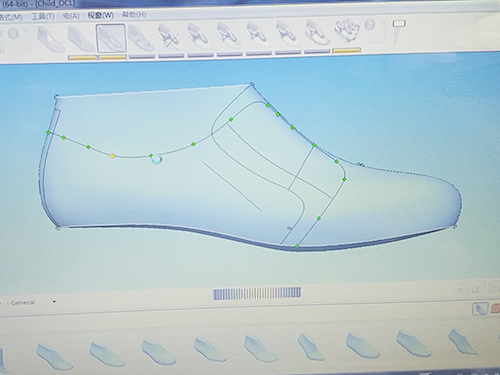500x375 pixels.
Task: Select the shoe icon with dotted panel pieces
Action: [x=229, y=36]
